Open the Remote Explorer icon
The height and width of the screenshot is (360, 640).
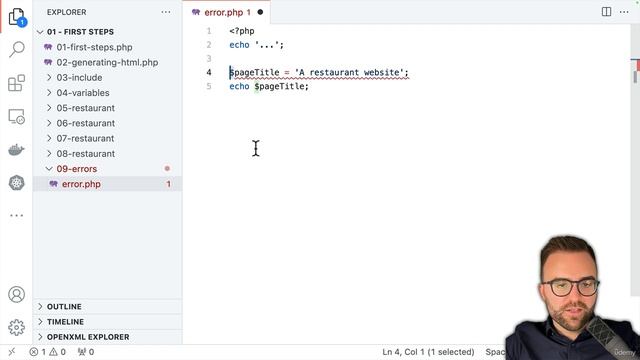pos(16,117)
